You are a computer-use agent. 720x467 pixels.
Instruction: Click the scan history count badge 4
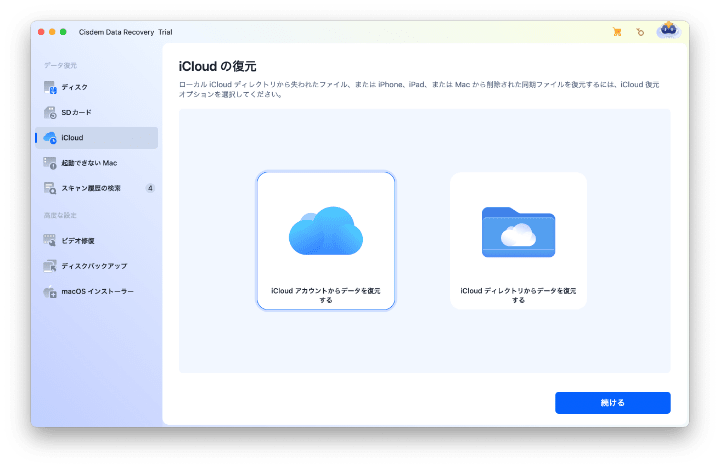150,187
